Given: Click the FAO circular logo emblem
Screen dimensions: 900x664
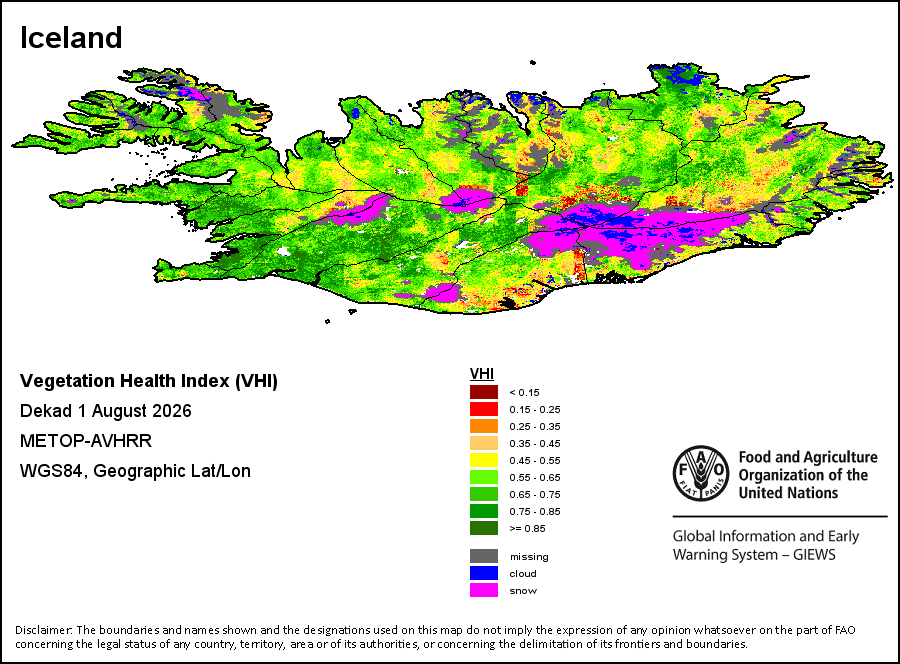Looking at the screenshot, I should (700, 474).
